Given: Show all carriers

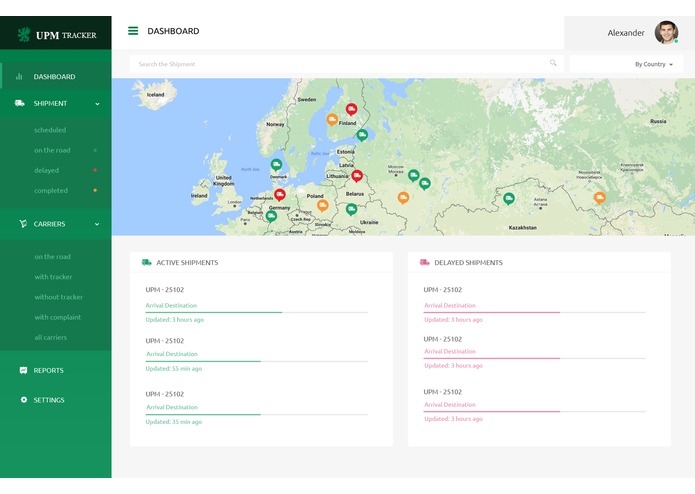Looking at the screenshot, I should (x=51, y=337).
